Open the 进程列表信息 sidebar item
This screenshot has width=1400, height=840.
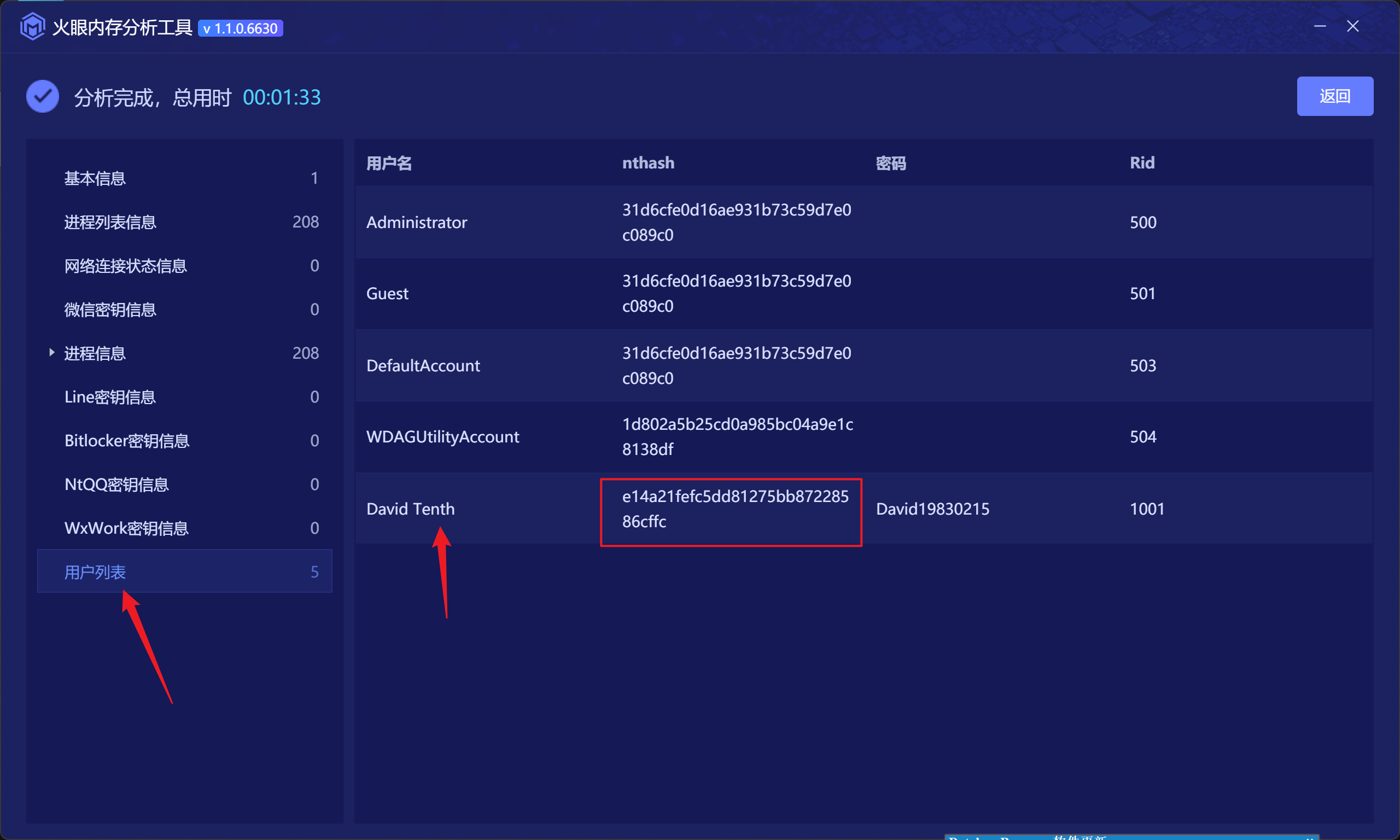110,222
